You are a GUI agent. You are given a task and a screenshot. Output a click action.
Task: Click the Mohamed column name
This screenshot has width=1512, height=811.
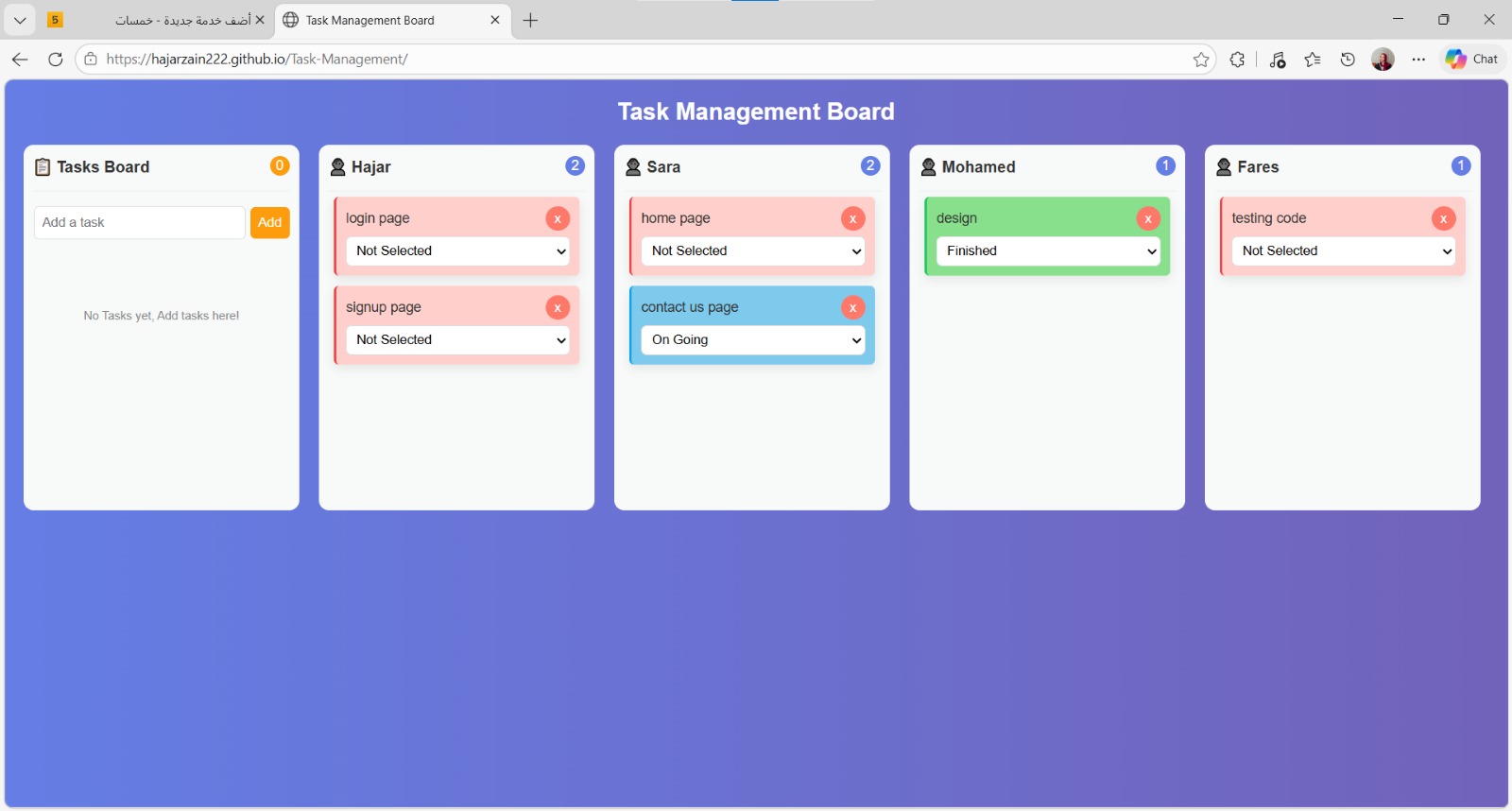pyautogui.click(x=979, y=167)
